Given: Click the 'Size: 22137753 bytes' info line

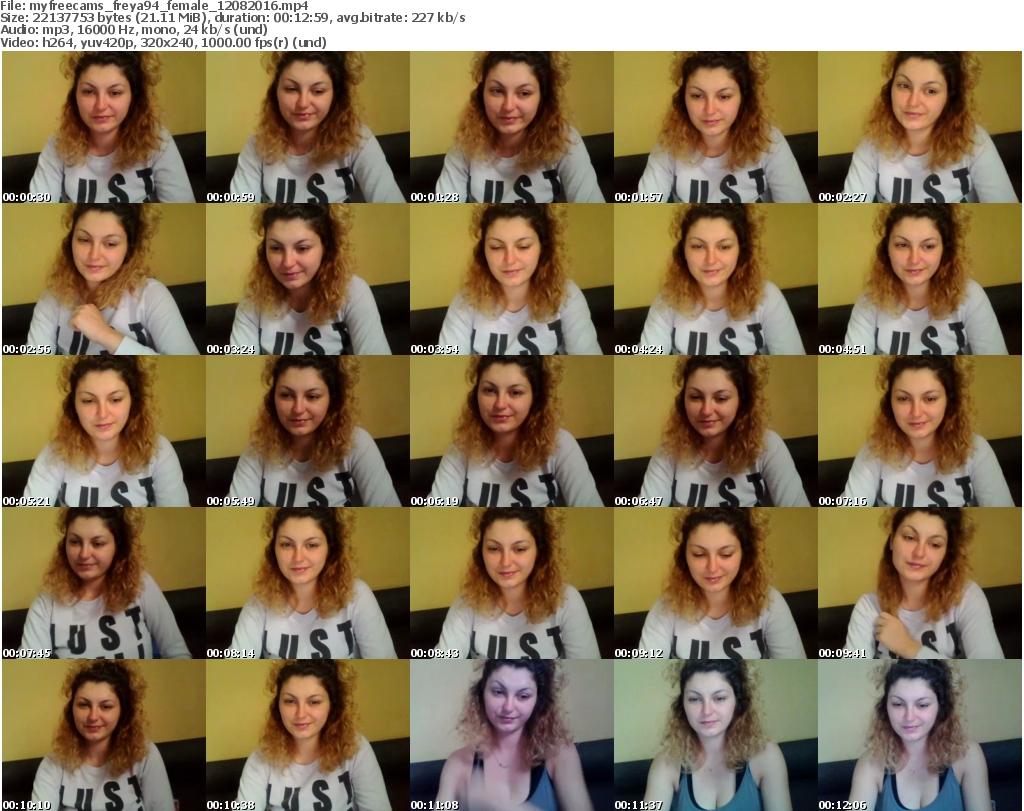Looking at the screenshot, I should click(x=232, y=18).
